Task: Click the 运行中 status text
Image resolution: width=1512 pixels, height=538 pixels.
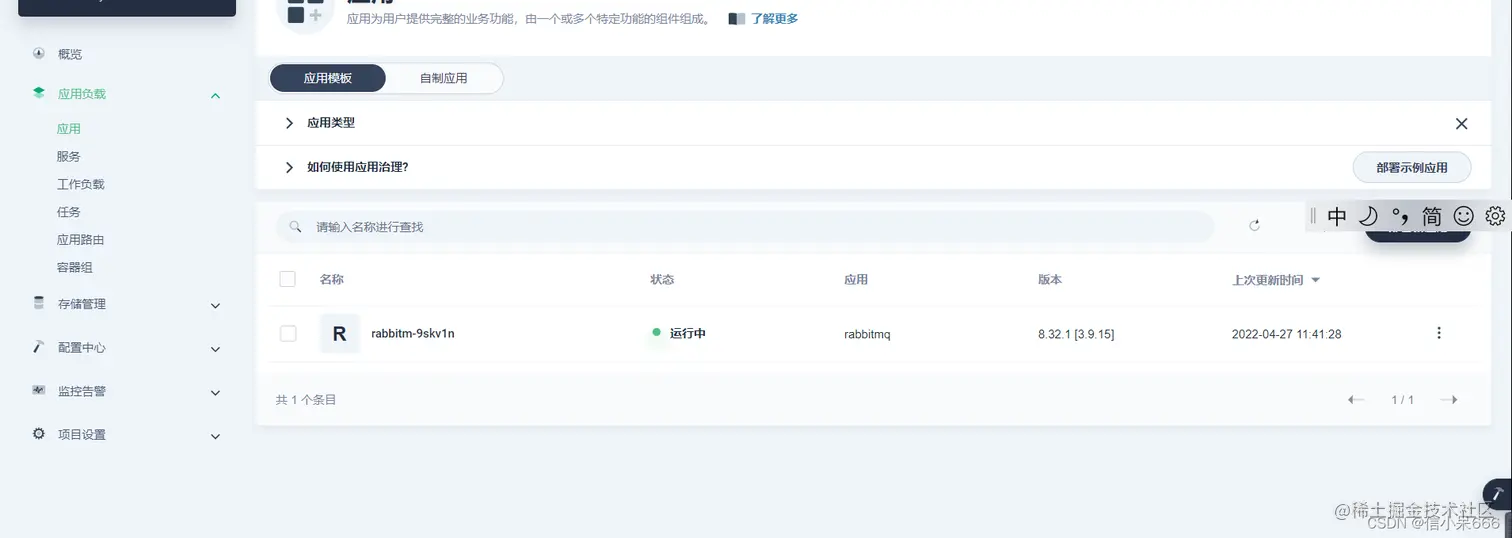Action: [688, 333]
